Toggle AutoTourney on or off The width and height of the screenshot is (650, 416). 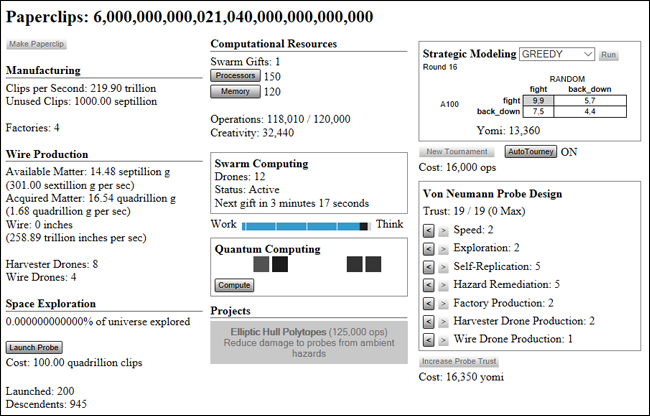(531, 152)
